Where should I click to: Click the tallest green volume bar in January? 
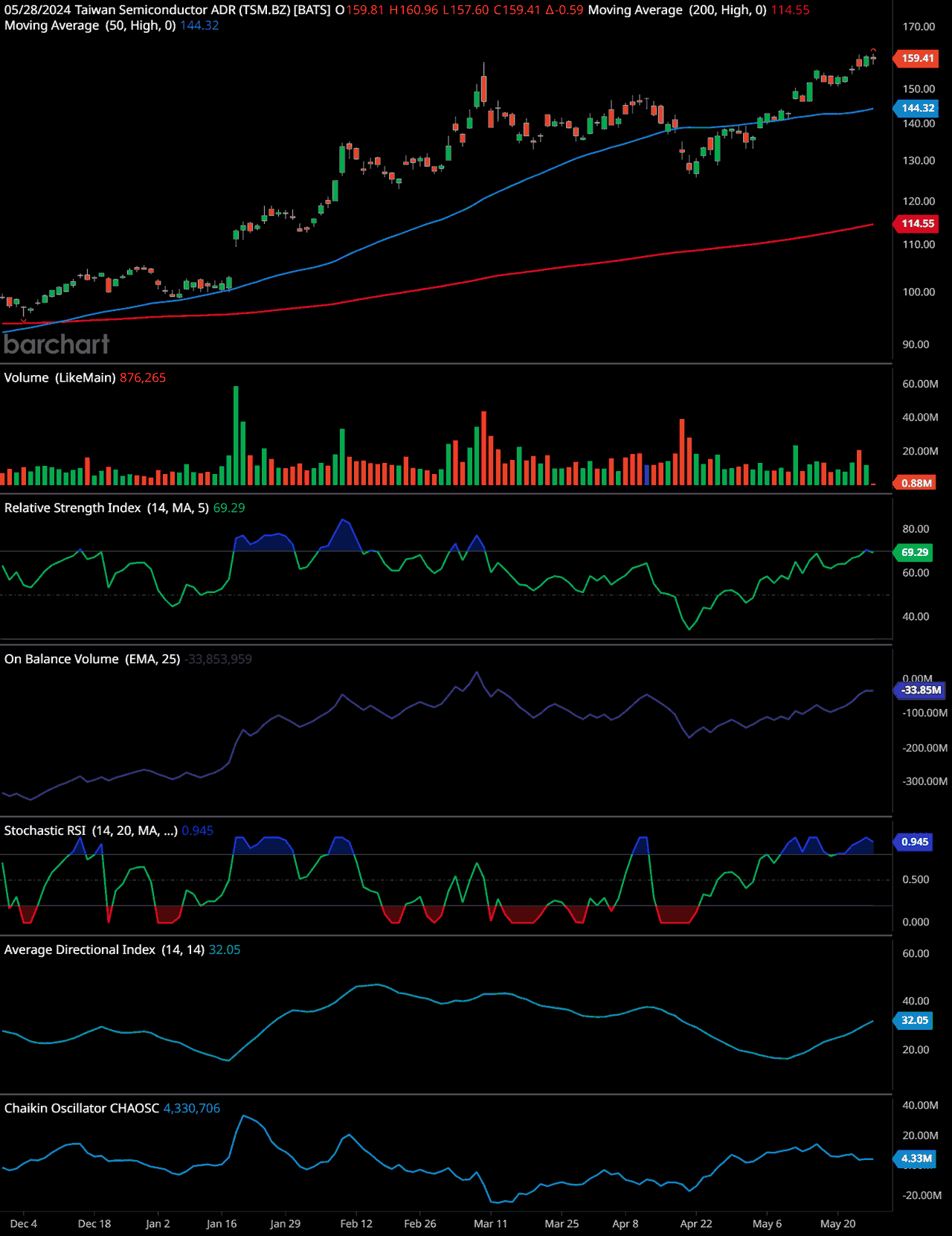coord(236,435)
